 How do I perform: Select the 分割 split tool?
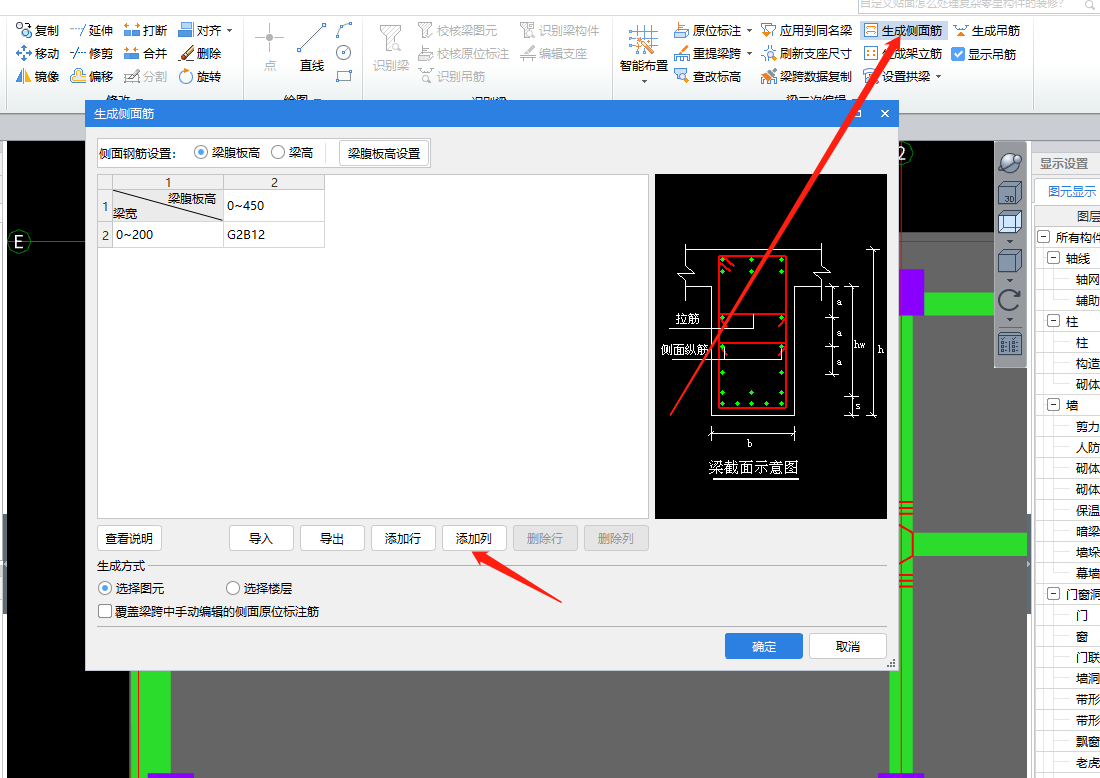(145, 76)
